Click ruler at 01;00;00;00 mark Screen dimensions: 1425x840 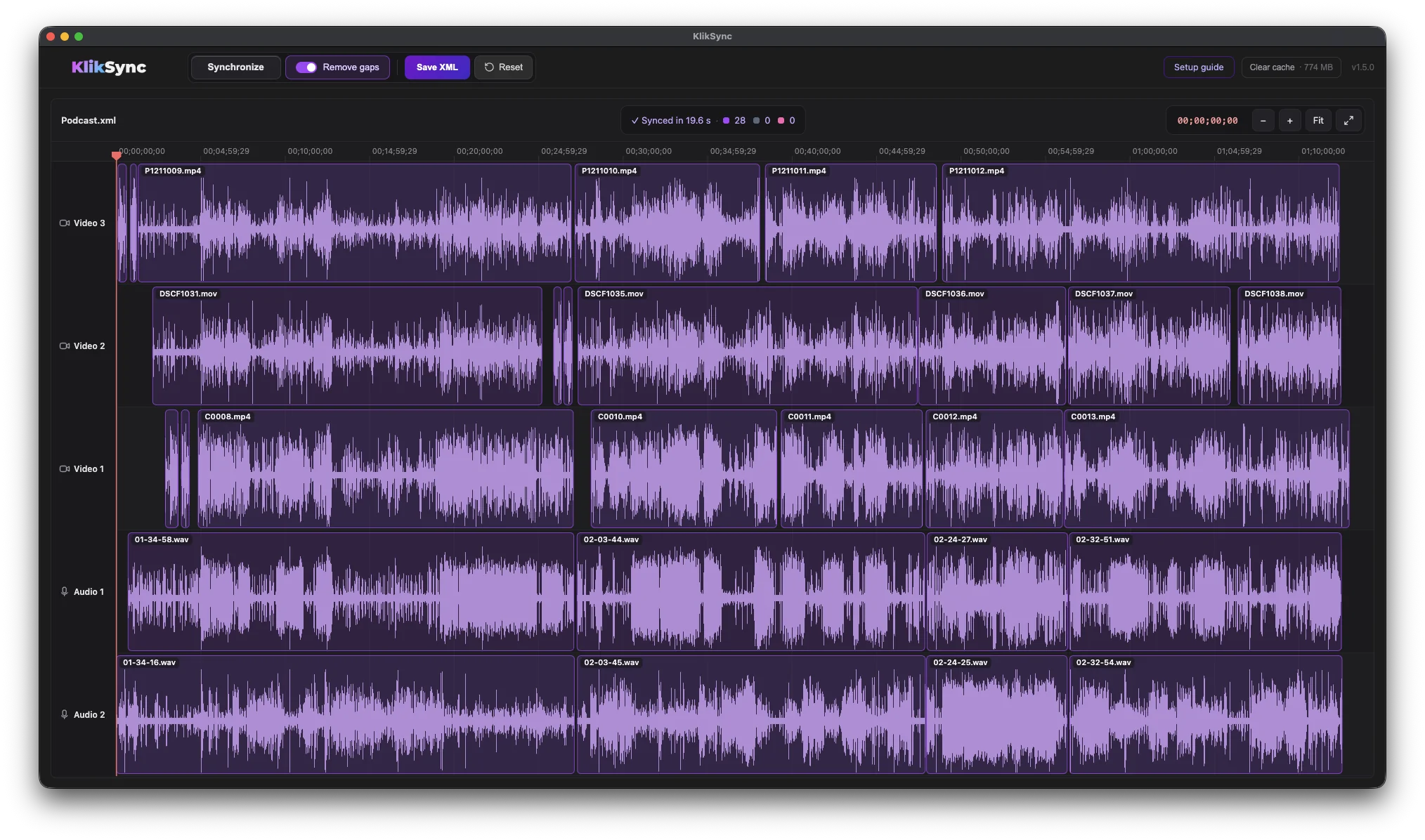point(1154,151)
